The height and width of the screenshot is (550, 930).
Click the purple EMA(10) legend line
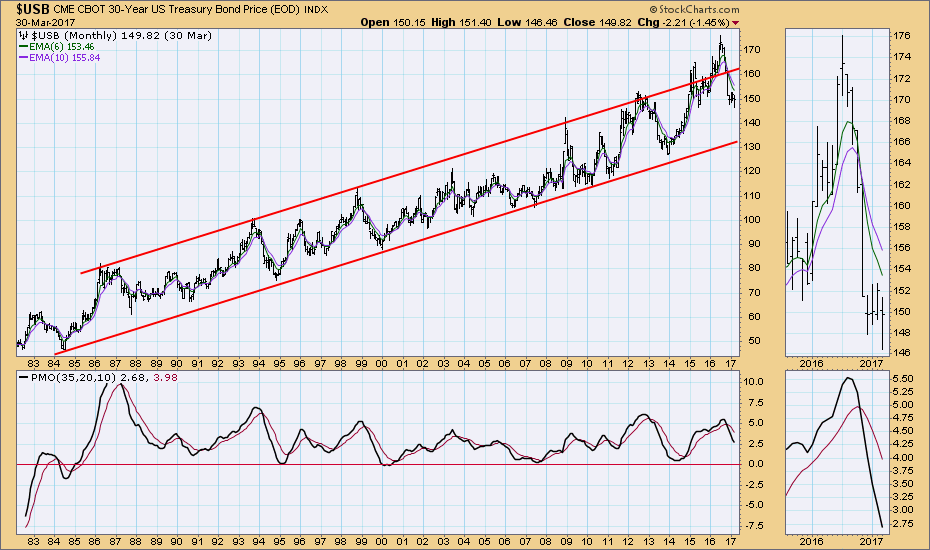point(24,58)
